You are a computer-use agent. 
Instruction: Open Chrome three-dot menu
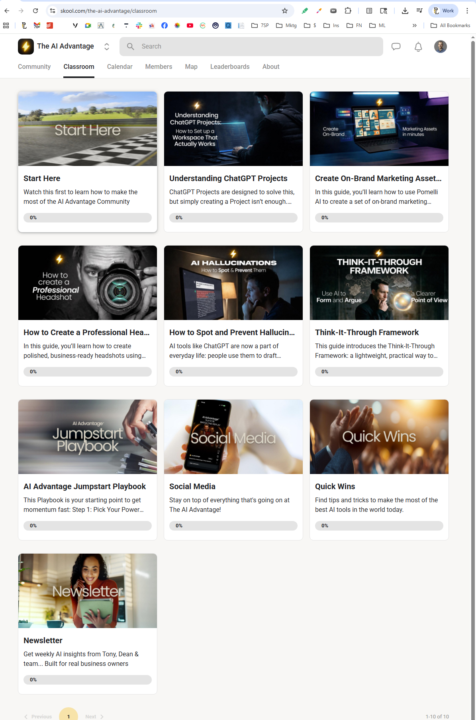[467, 11]
